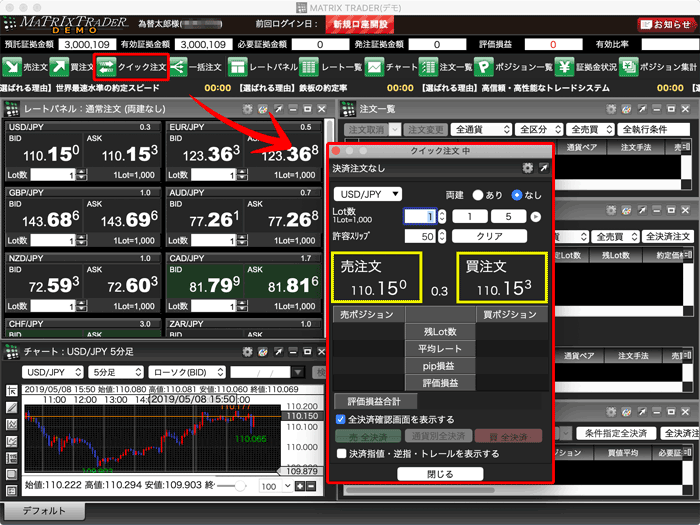Click 買注文 110.153 buy button
The height and width of the screenshot is (525, 700).
pyautogui.click(x=502, y=278)
